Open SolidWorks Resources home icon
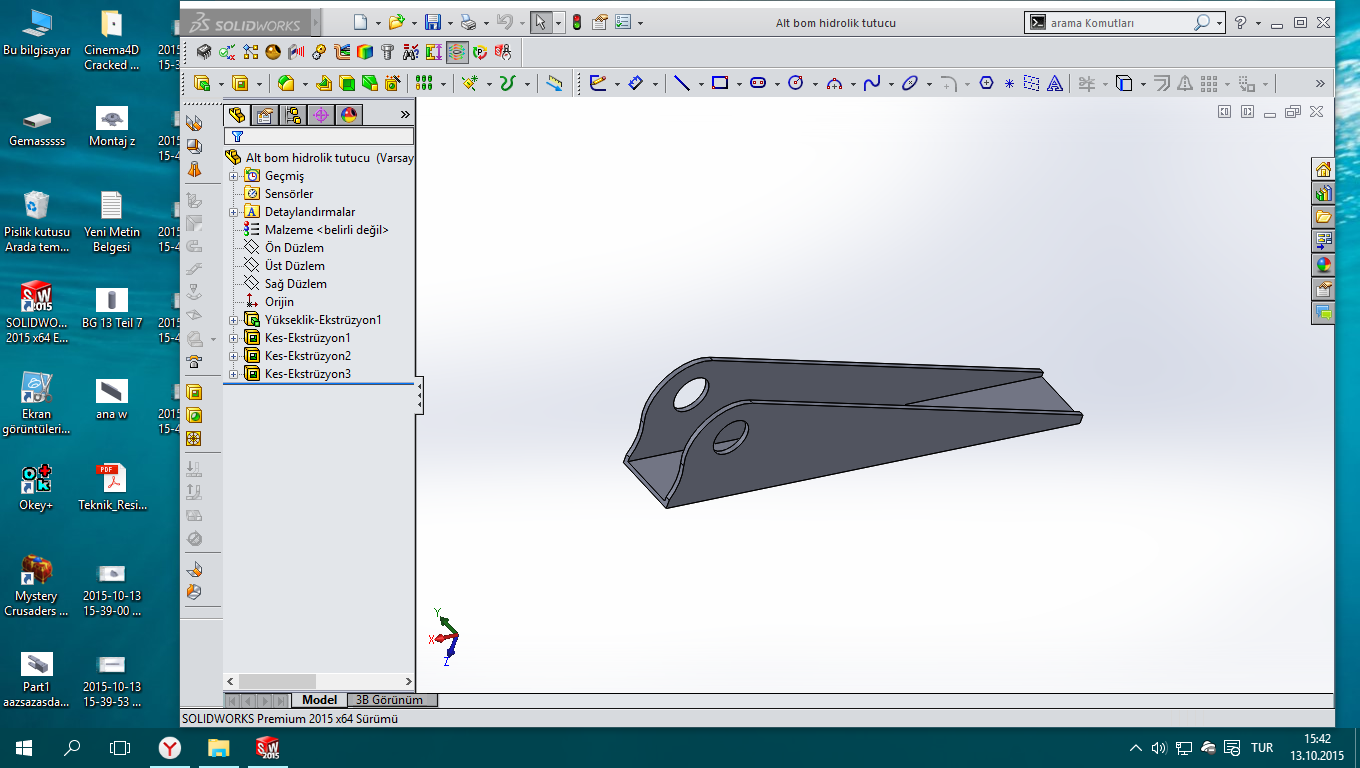The image size is (1360, 768). (1323, 169)
